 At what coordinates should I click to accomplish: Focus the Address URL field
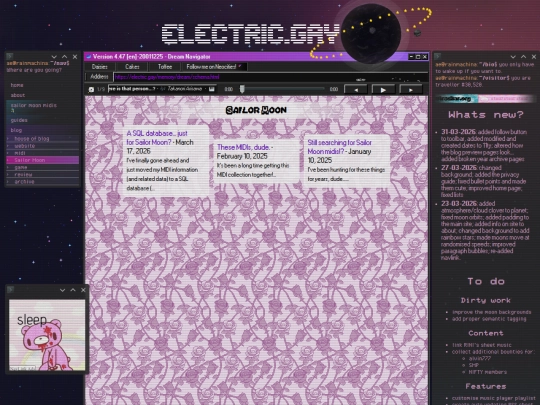(x=270, y=77)
